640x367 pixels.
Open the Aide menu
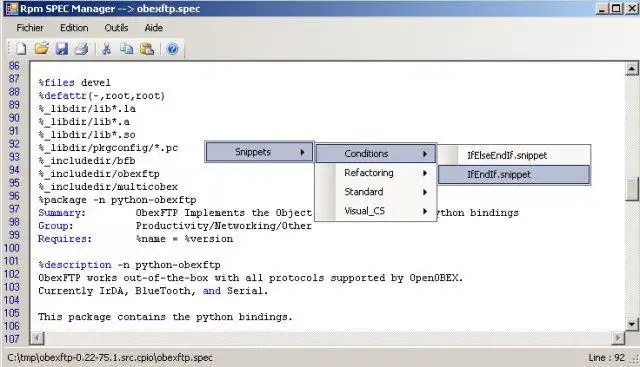tap(154, 28)
